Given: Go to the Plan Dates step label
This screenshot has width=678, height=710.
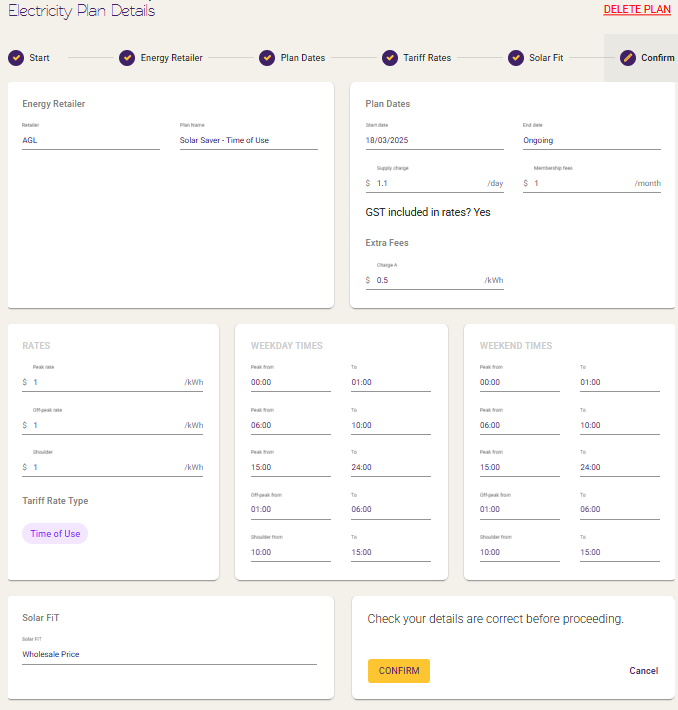Looking at the screenshot, I should 303,58.
